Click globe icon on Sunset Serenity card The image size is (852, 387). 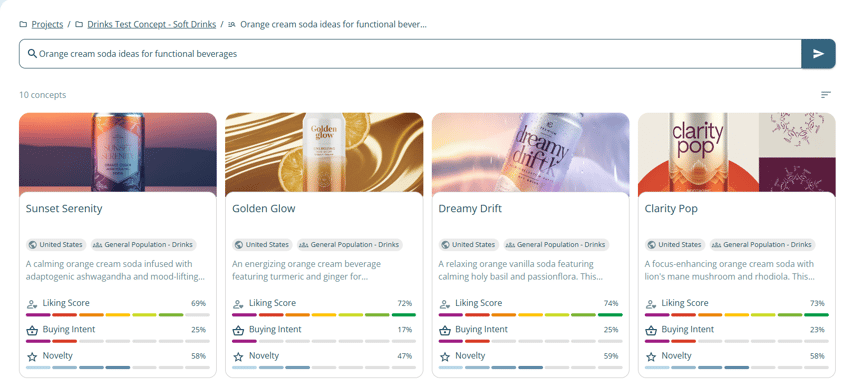(33, 245)
